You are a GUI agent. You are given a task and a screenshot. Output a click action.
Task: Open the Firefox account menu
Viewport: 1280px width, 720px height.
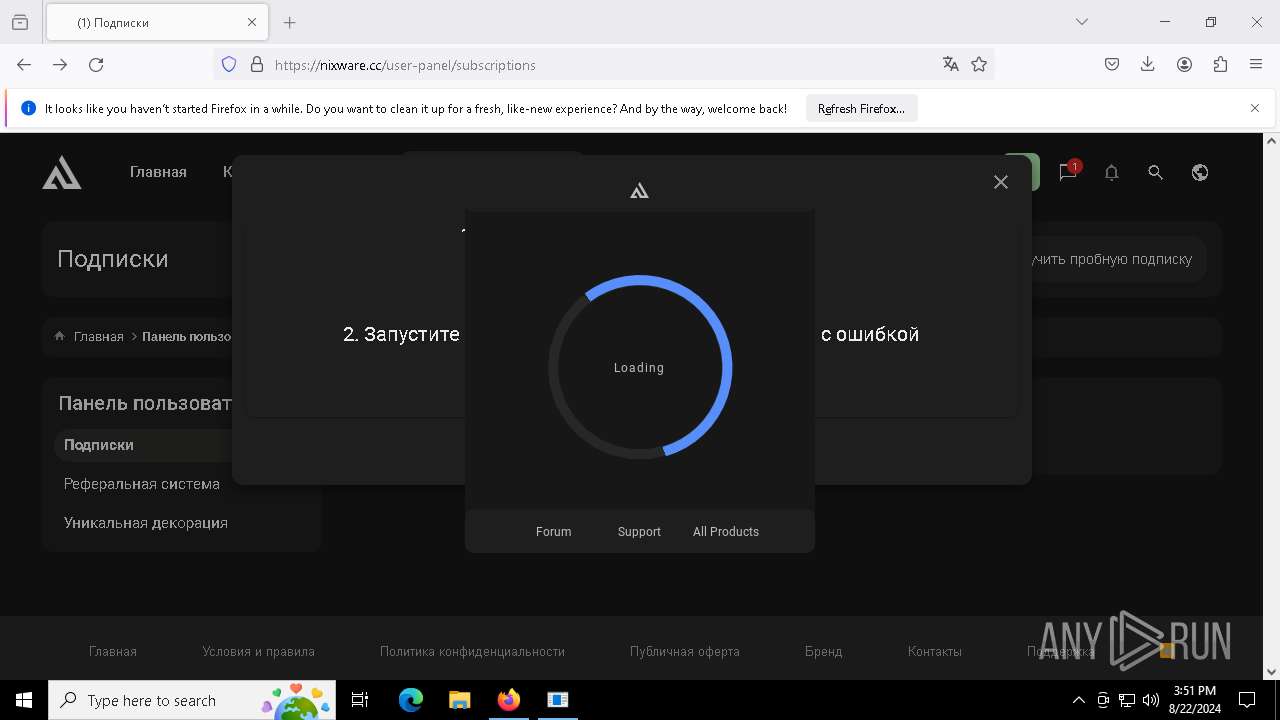coord(1184,65)
